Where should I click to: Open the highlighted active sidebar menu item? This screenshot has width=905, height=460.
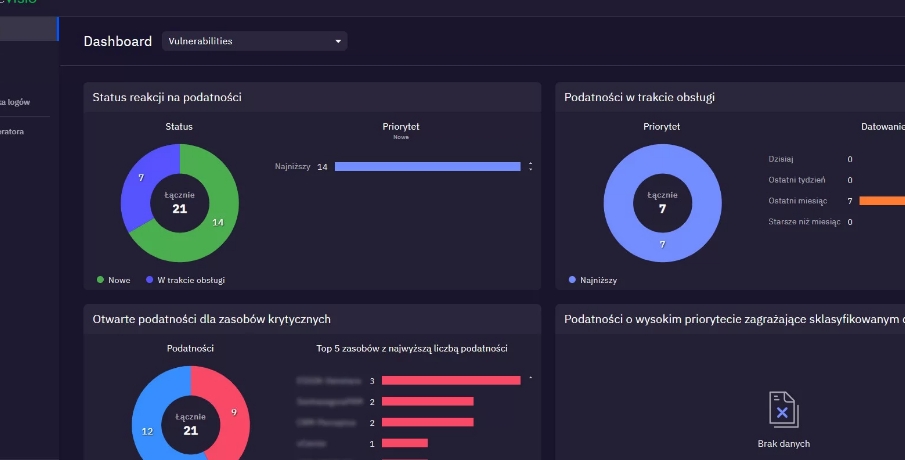click(28, 28)
